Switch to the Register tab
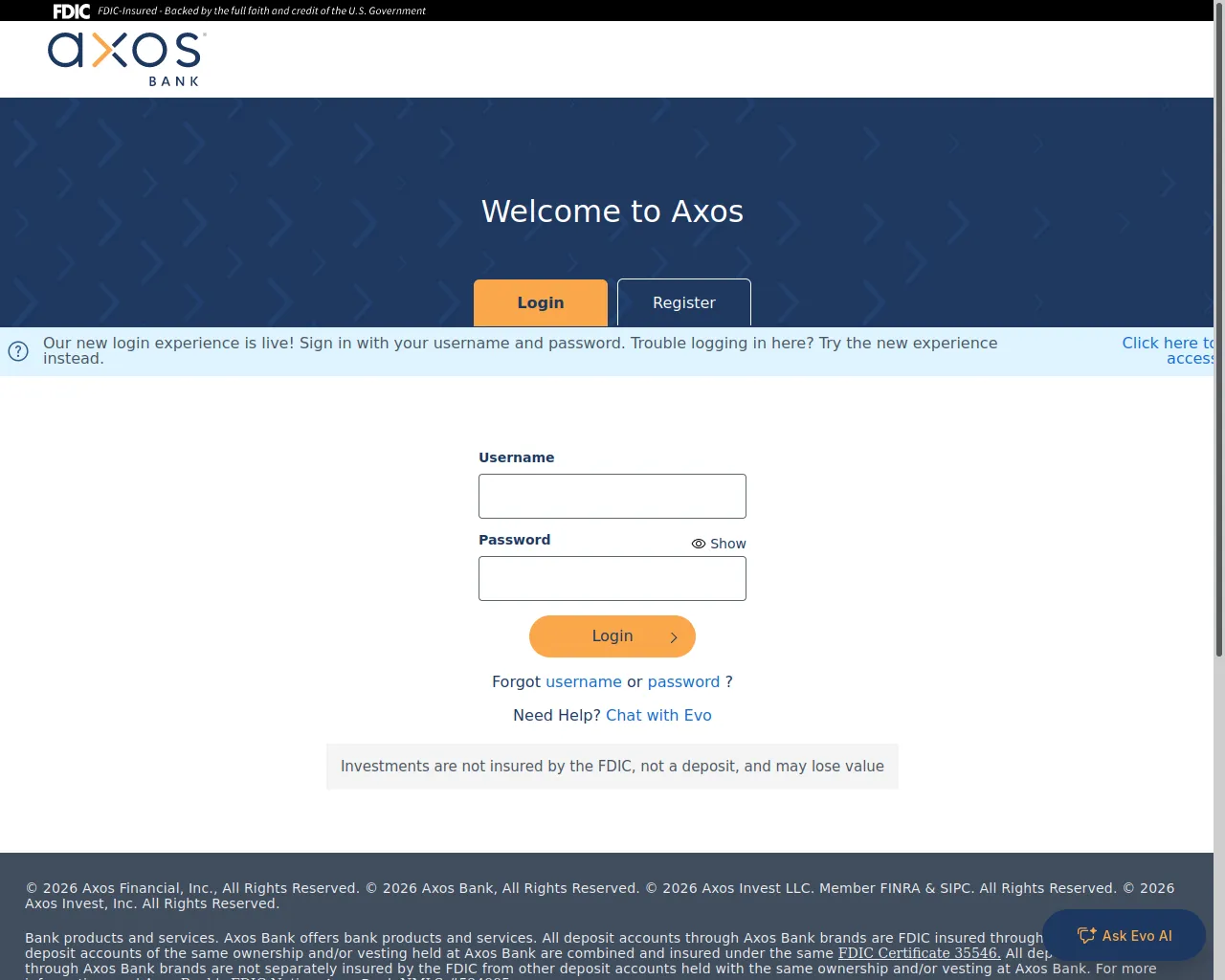 tap(684, 302)
